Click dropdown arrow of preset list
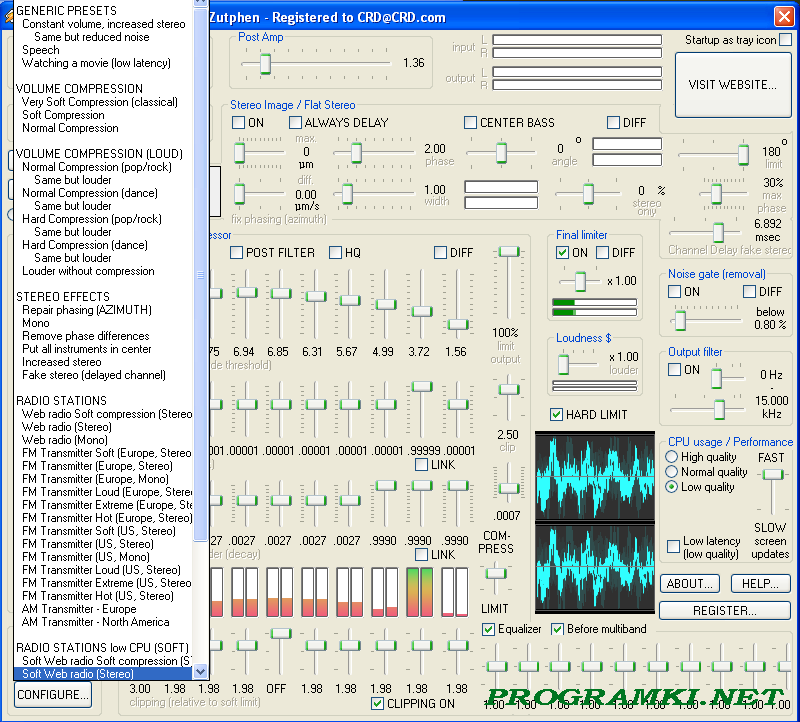Image resolution: width=800 pixels, height=722 pixels. pyautogui.click(x=200, y=673)
